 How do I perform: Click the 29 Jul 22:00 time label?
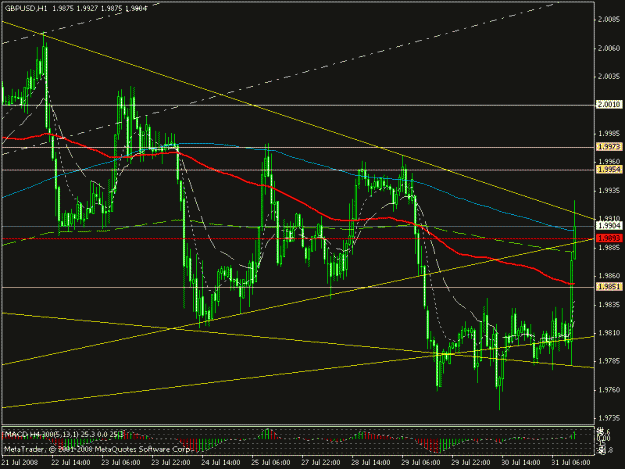click(x=471, y=463)
